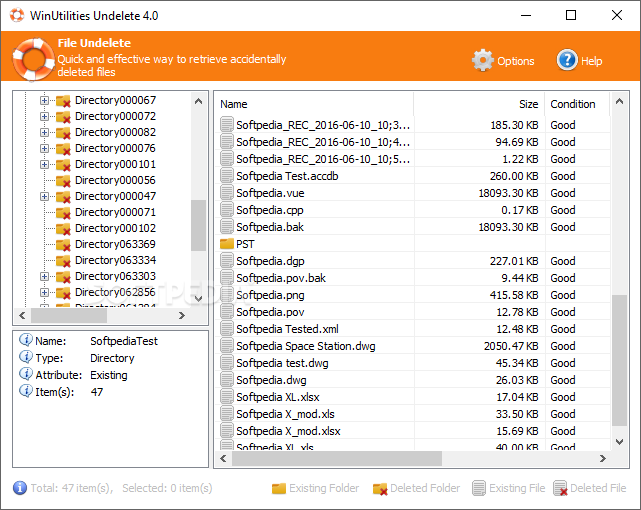The height and width of the screenshot is (510, 641).
Task: Click the Help label in the header
Action: point(592,61)
